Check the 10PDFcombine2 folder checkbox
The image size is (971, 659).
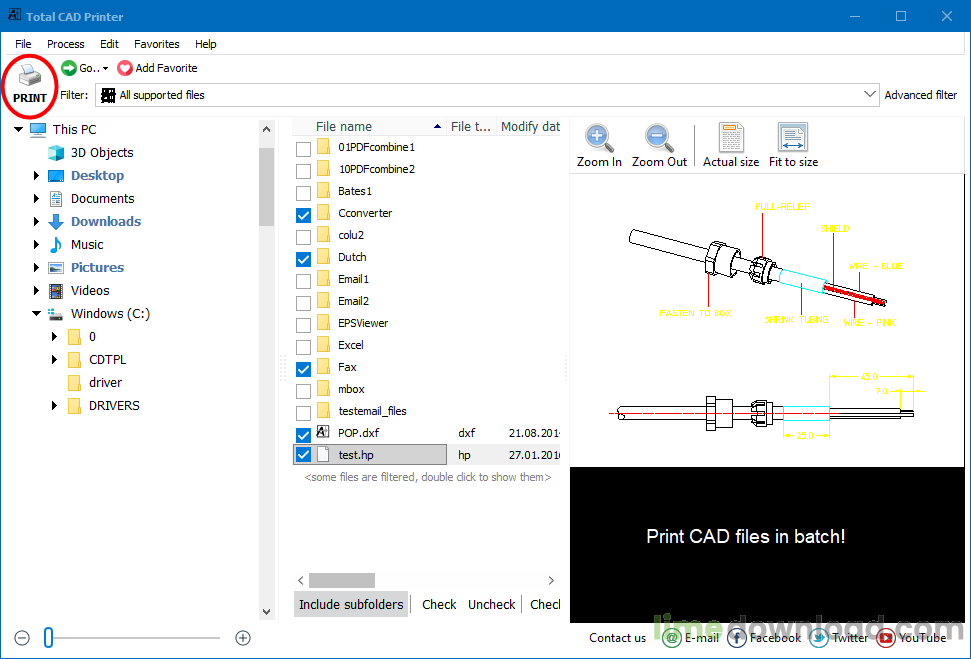coord(303,170)
